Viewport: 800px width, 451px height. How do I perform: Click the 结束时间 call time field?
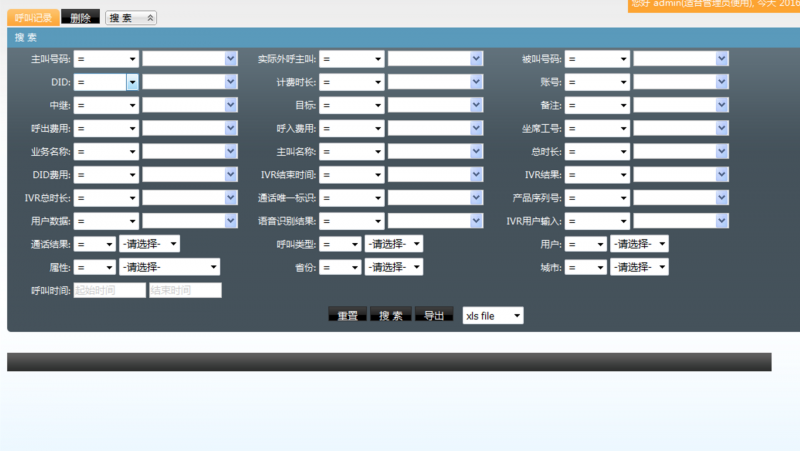(x=184, y=290)
